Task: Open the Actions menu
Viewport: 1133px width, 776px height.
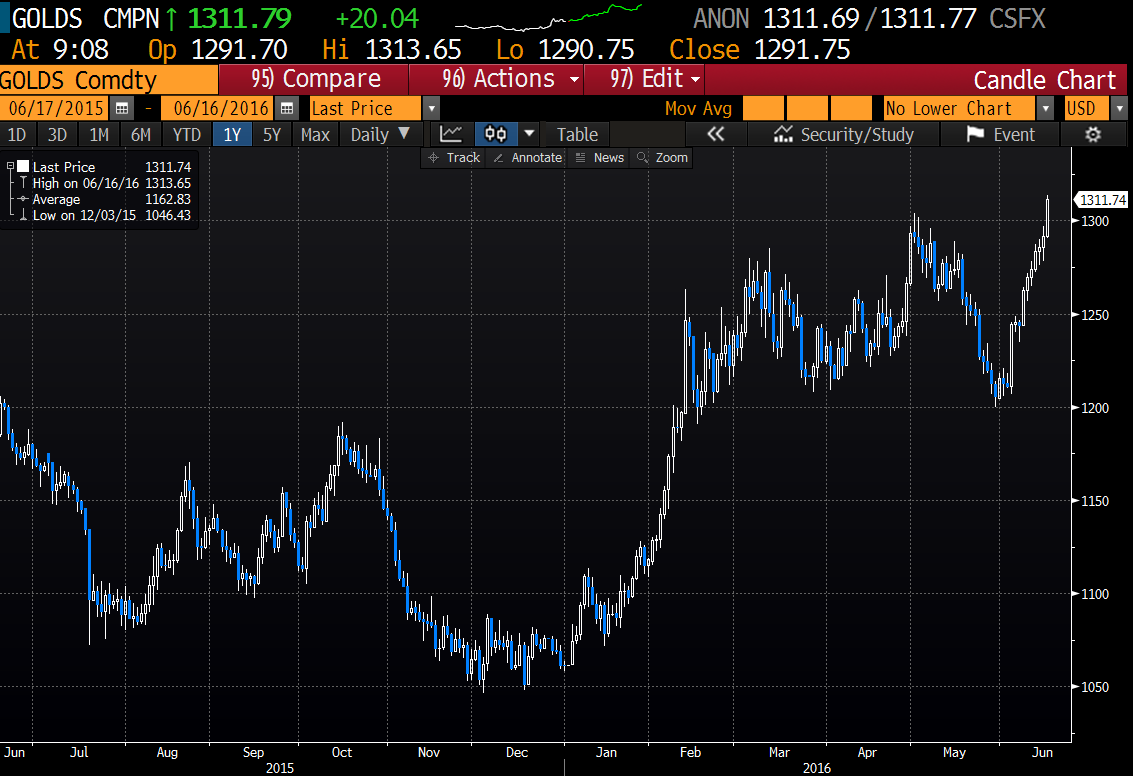Action: point(511,79)
